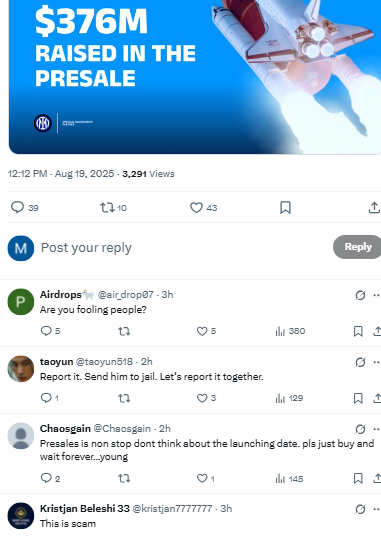381x537 pixels.
Task: Bookmark taoyun's reply
Action: click(x=358, y=398)
